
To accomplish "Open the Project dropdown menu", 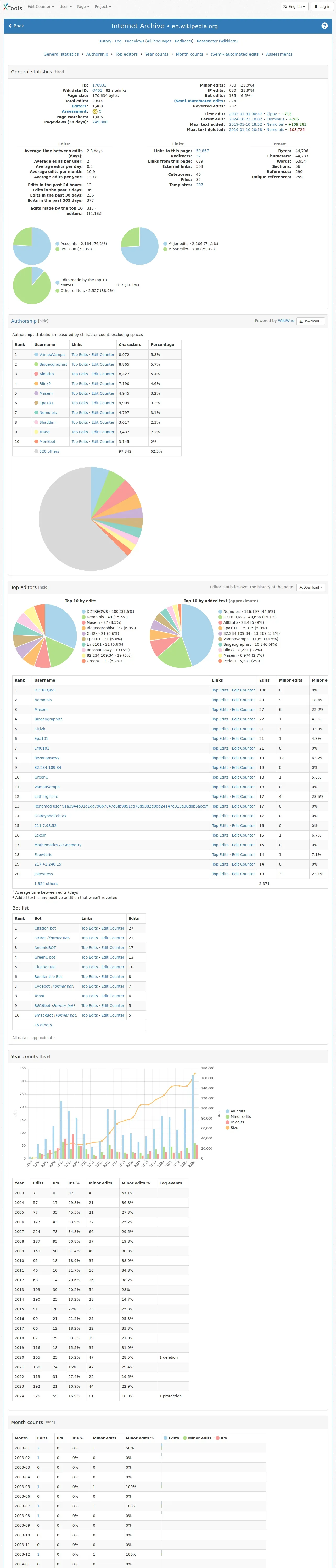I will pos(102,7).
